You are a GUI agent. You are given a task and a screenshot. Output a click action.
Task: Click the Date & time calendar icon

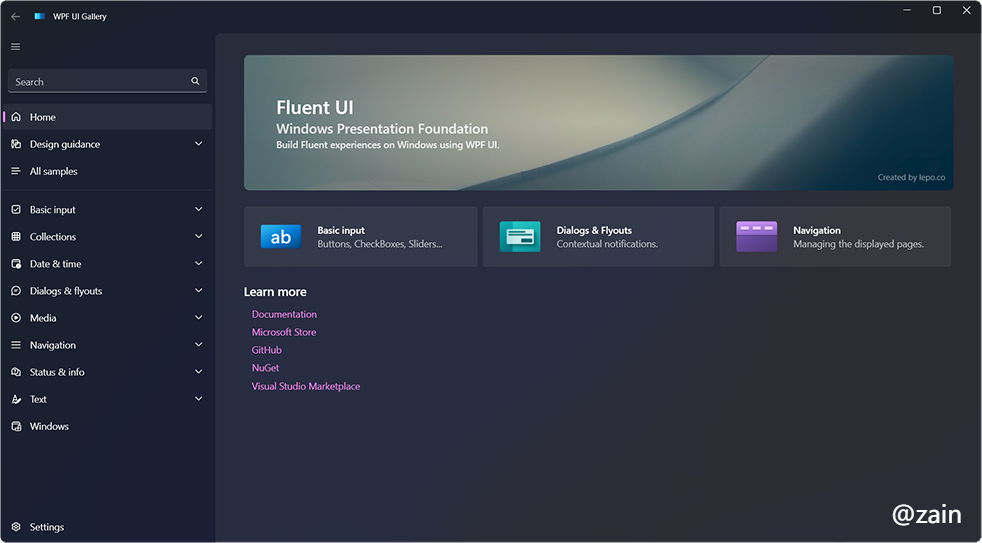click(x=16, y=264)
